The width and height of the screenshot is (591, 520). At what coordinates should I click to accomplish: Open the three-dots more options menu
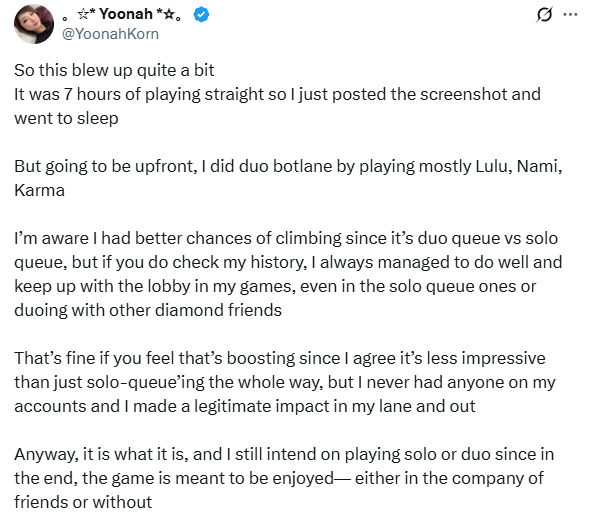(x=570, y=15)
